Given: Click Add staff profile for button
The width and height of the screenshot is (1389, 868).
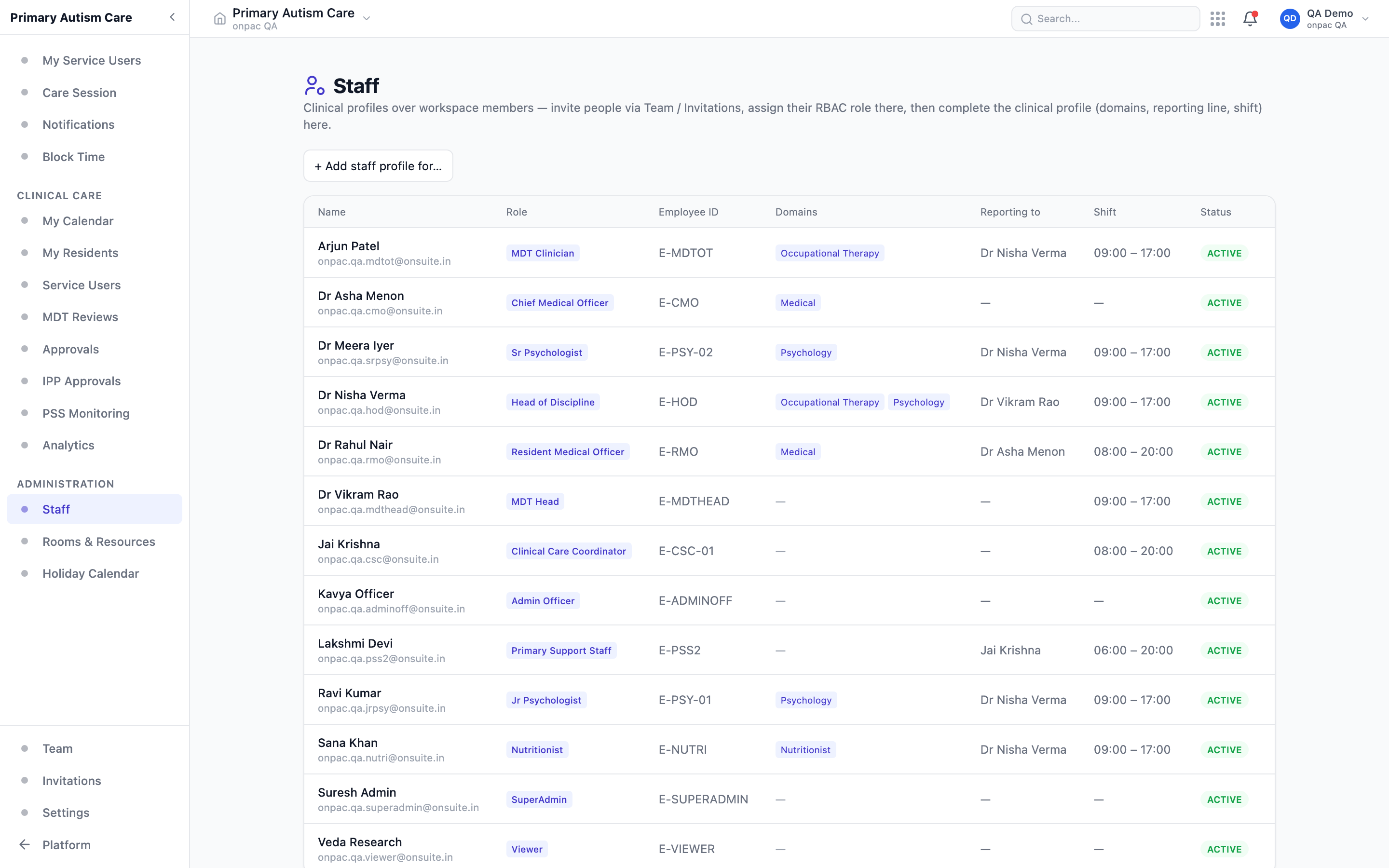Looking at the screenshot, I should [x=378, y=166].
